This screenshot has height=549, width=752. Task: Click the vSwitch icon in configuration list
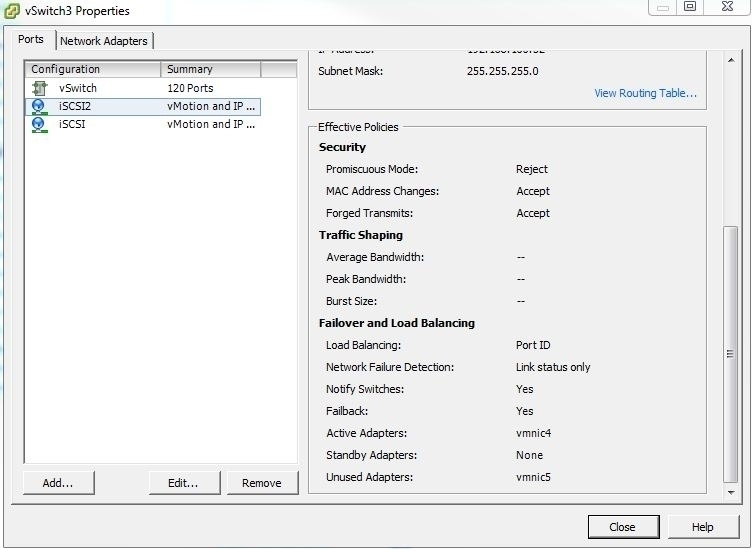(39, 88)
